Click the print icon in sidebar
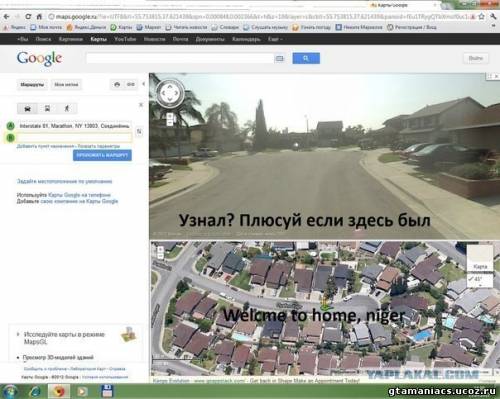 117,85
